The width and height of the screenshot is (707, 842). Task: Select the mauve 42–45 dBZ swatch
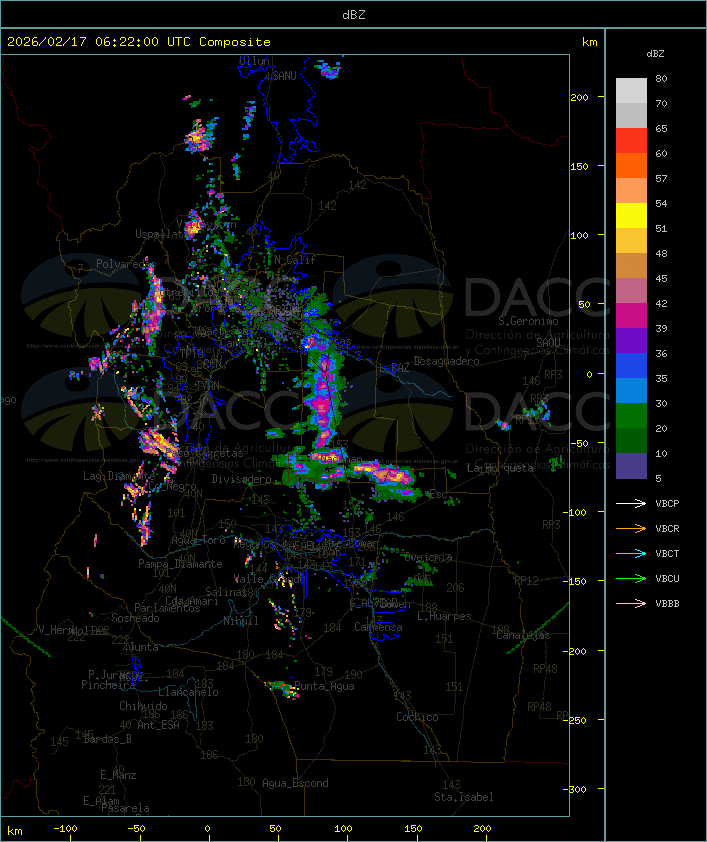[631, 291]
